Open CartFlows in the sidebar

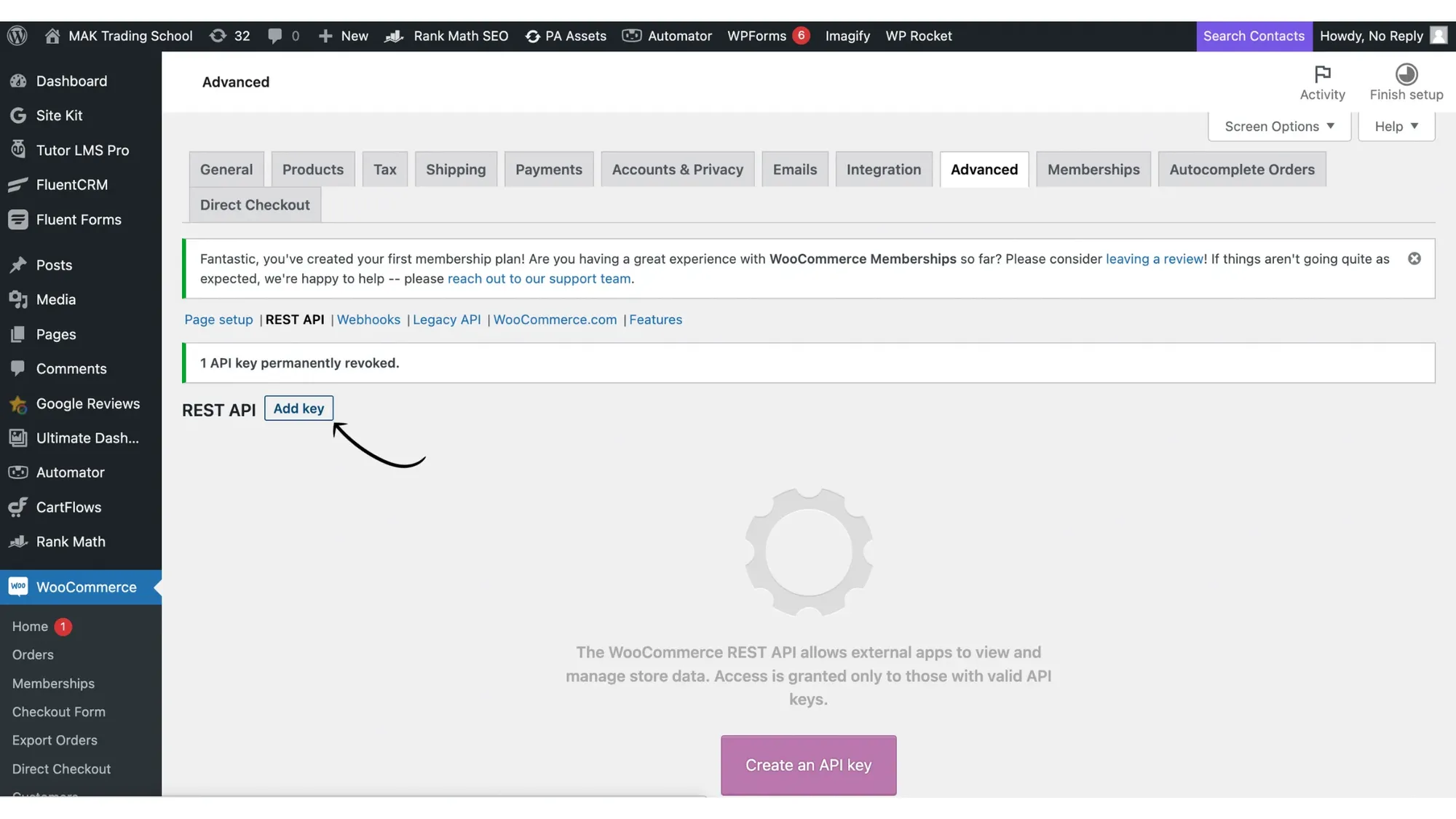point(68,507)
